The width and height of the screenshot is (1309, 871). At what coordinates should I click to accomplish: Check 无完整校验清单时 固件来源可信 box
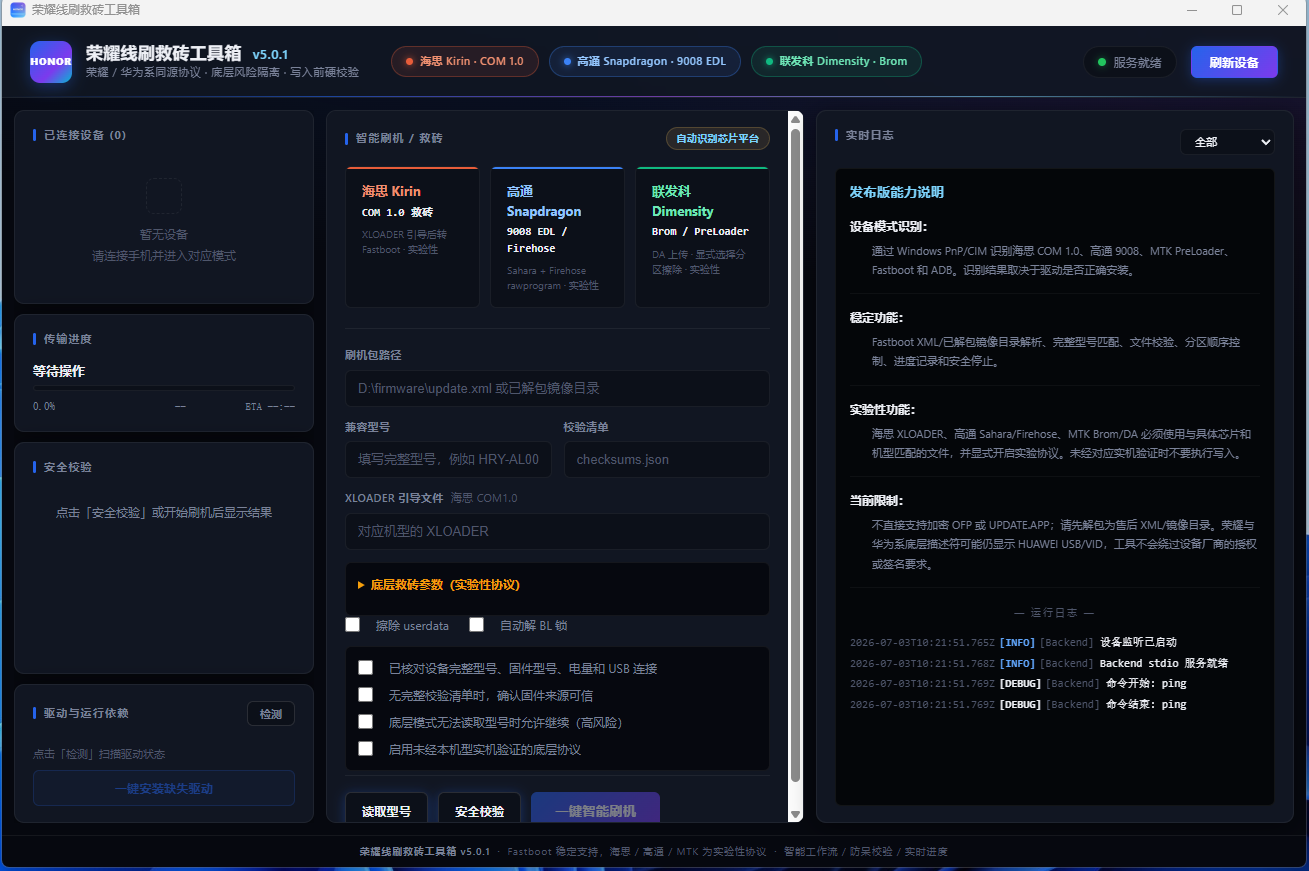(366, 695)
